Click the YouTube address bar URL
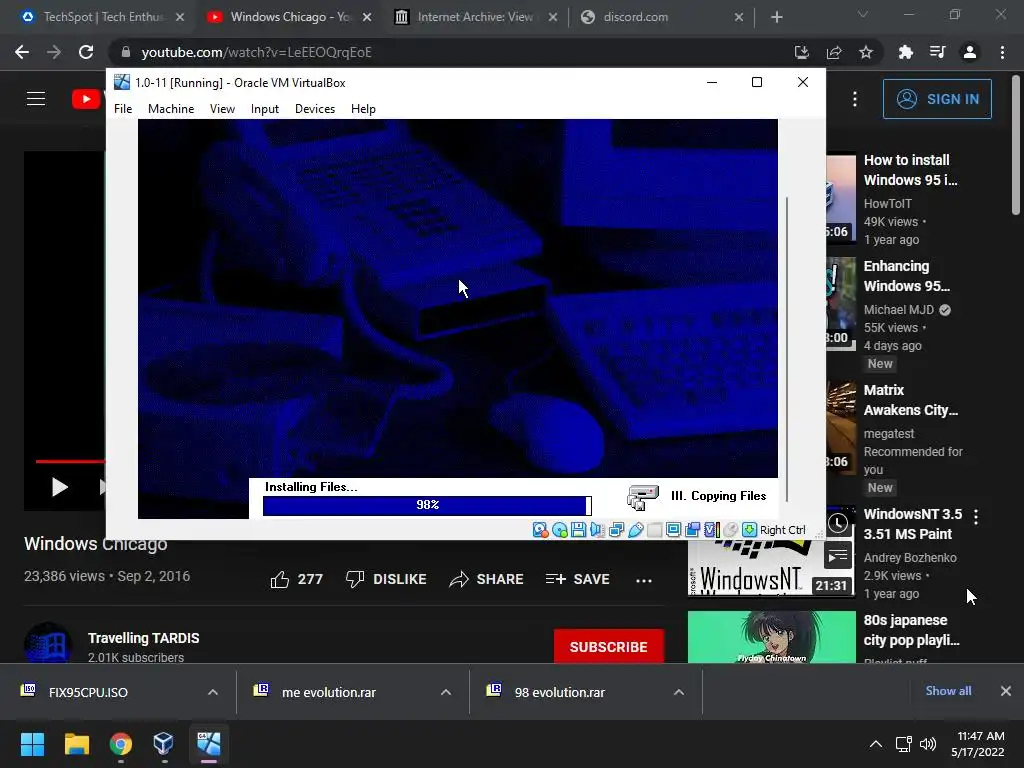Viewport: 1024px width, 768px height. 257,52
